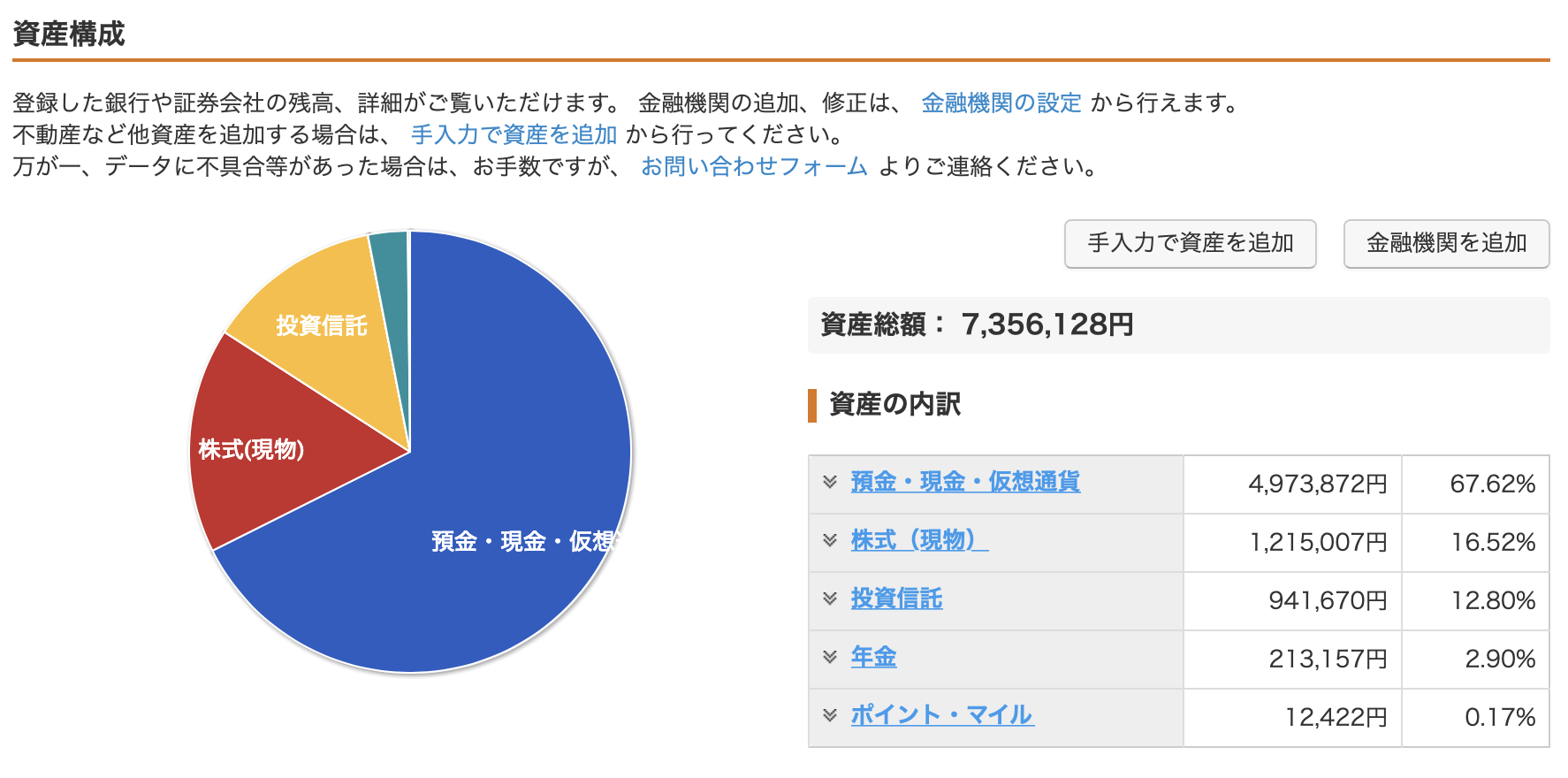Expand the ポイント・マイル row chevron
This screenshot has width=1568, height=778.
click(x=829, y=715)
